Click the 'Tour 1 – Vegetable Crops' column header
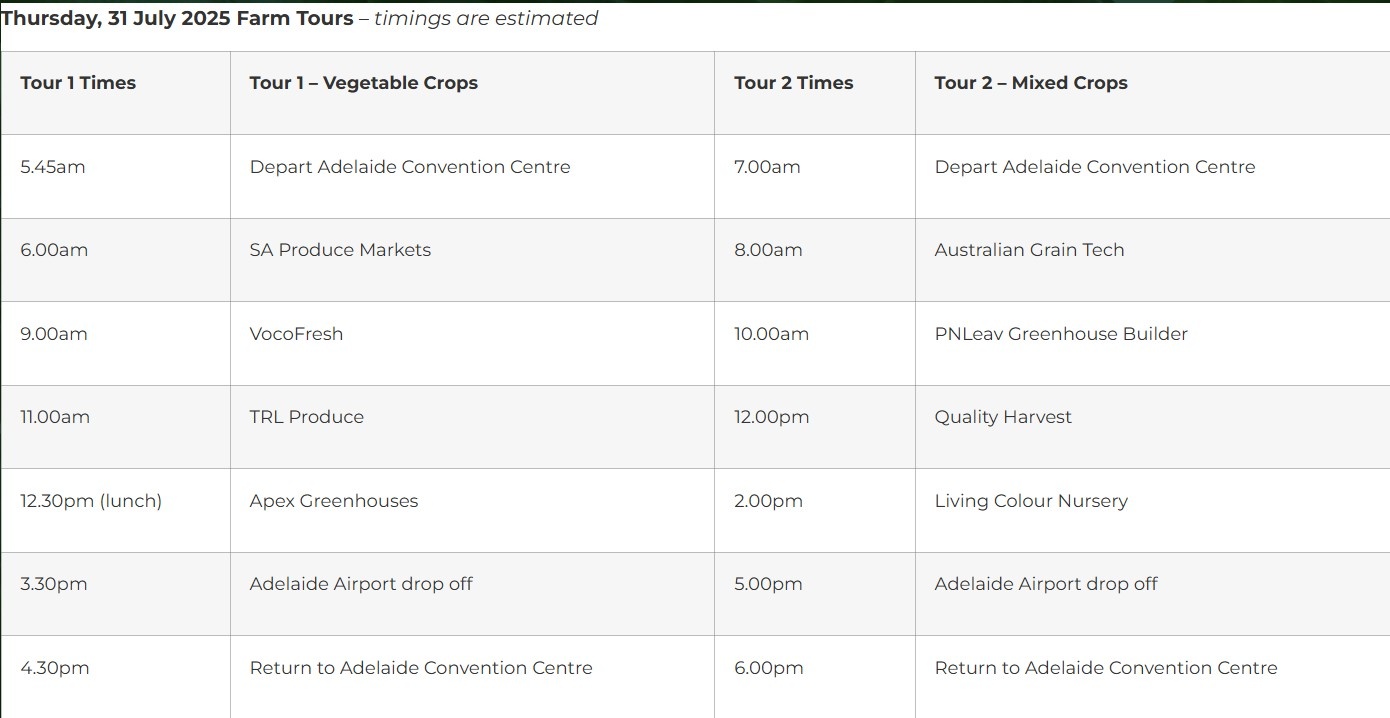 coord(364,83)
